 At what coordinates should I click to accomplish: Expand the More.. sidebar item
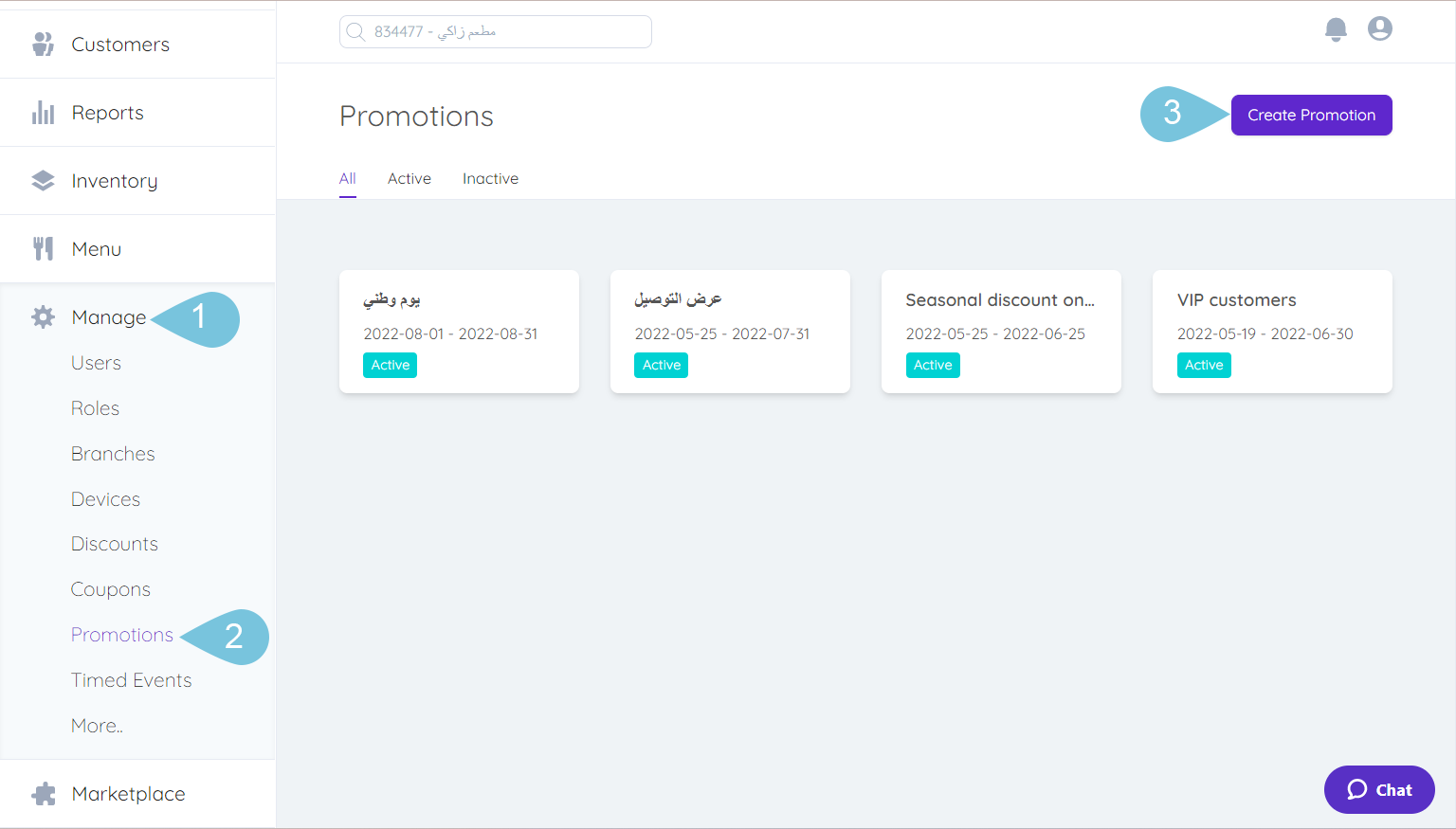click(96, 725)
